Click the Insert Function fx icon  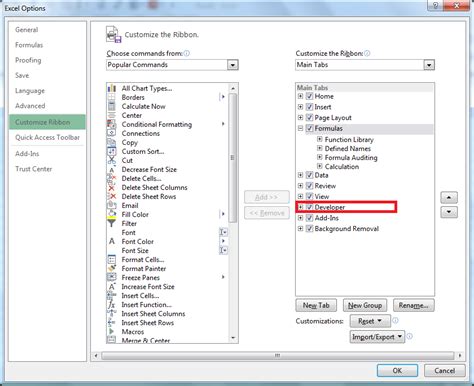pos(112,304)
